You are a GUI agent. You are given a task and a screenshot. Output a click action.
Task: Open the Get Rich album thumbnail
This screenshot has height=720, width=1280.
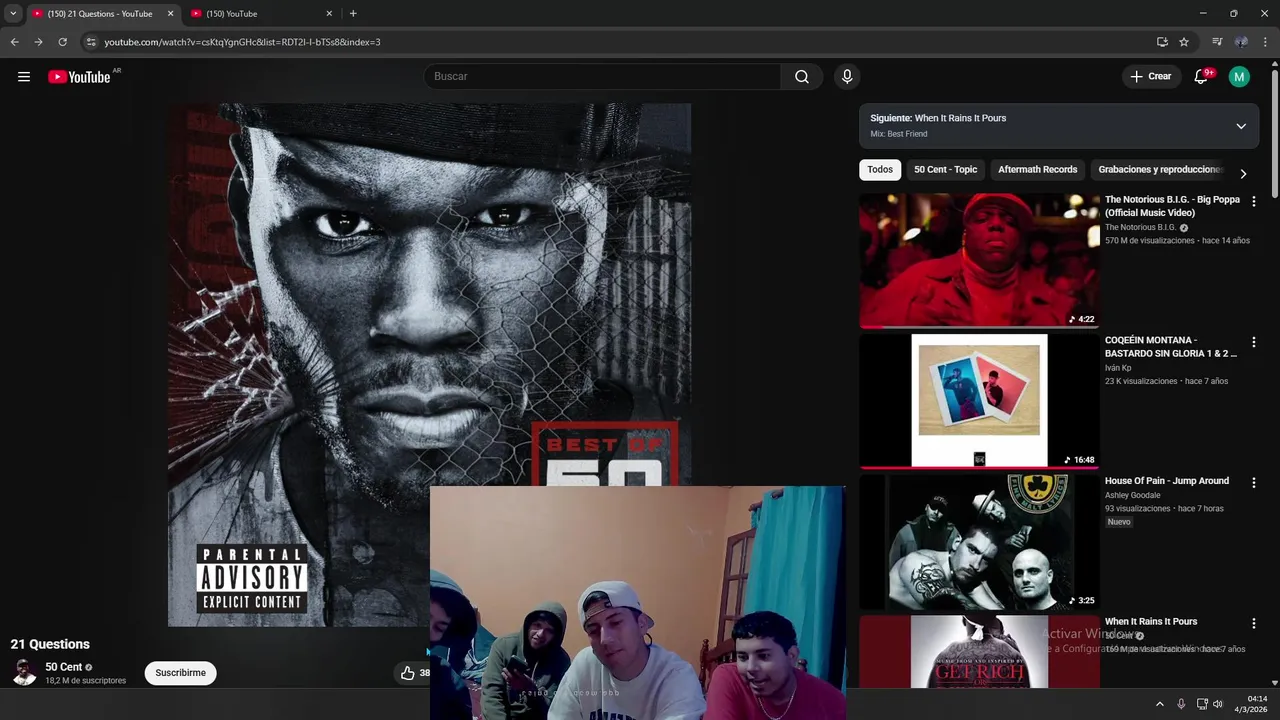point(979,652)
